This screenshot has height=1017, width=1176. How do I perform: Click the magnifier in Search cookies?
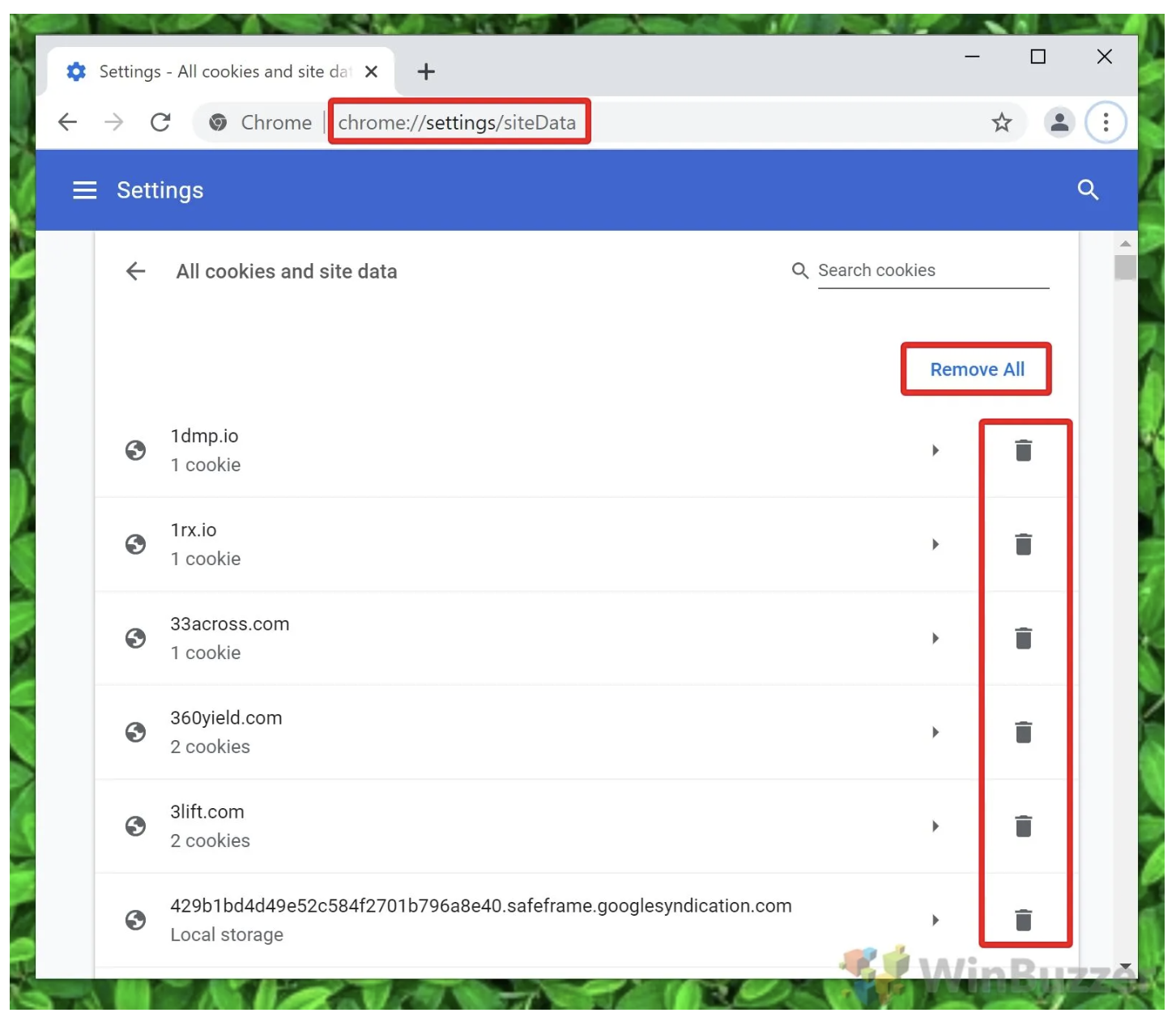click(800, 270)
